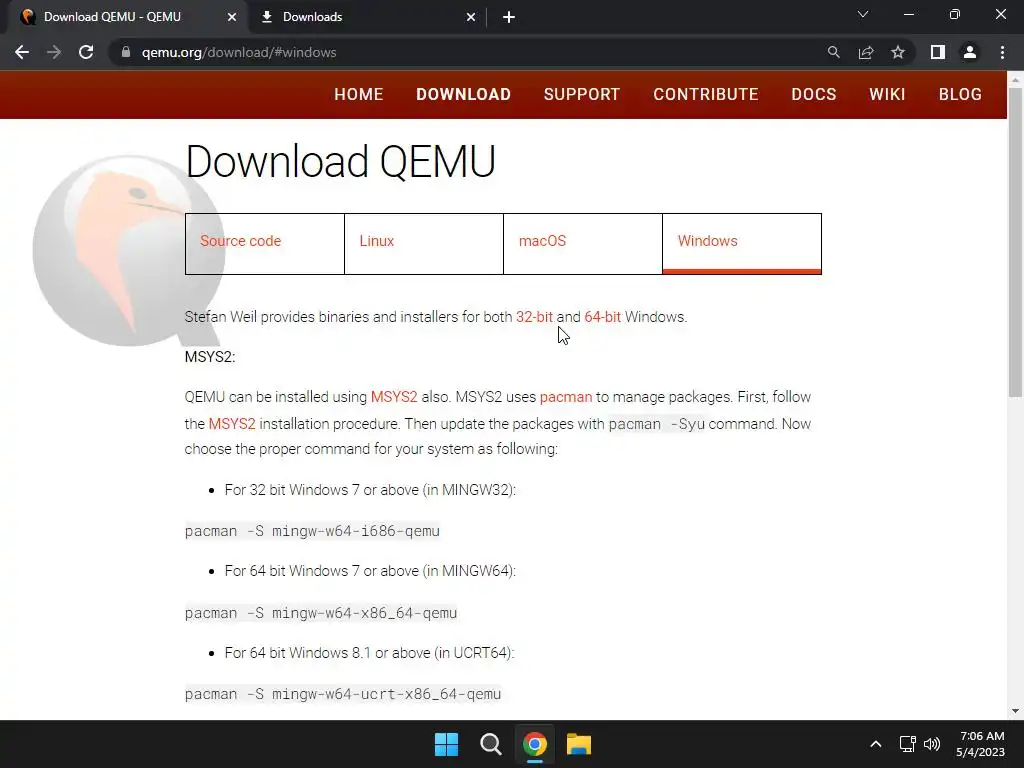The height and width of the screenshot is (768, 1024).
Task: Click the scrollbar up arrow
Action: click(1015, 80)
